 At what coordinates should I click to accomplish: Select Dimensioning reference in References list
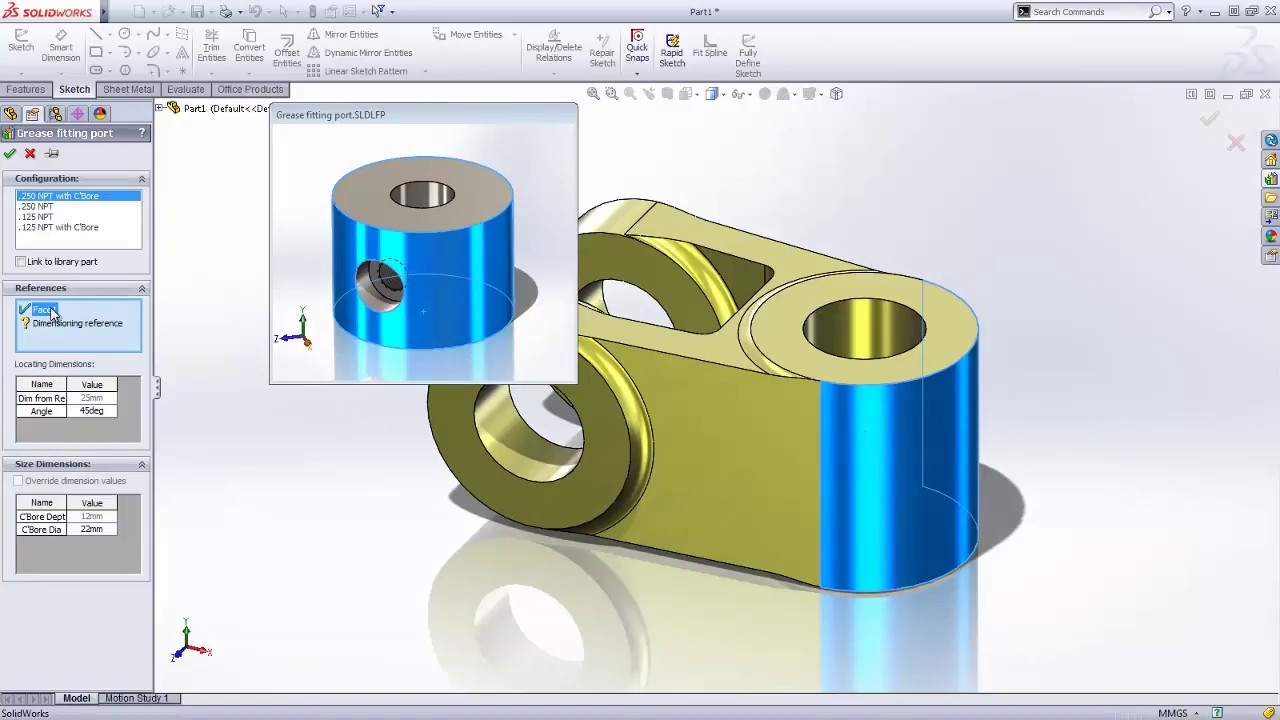pyautogui.click(x=77, y=323)
